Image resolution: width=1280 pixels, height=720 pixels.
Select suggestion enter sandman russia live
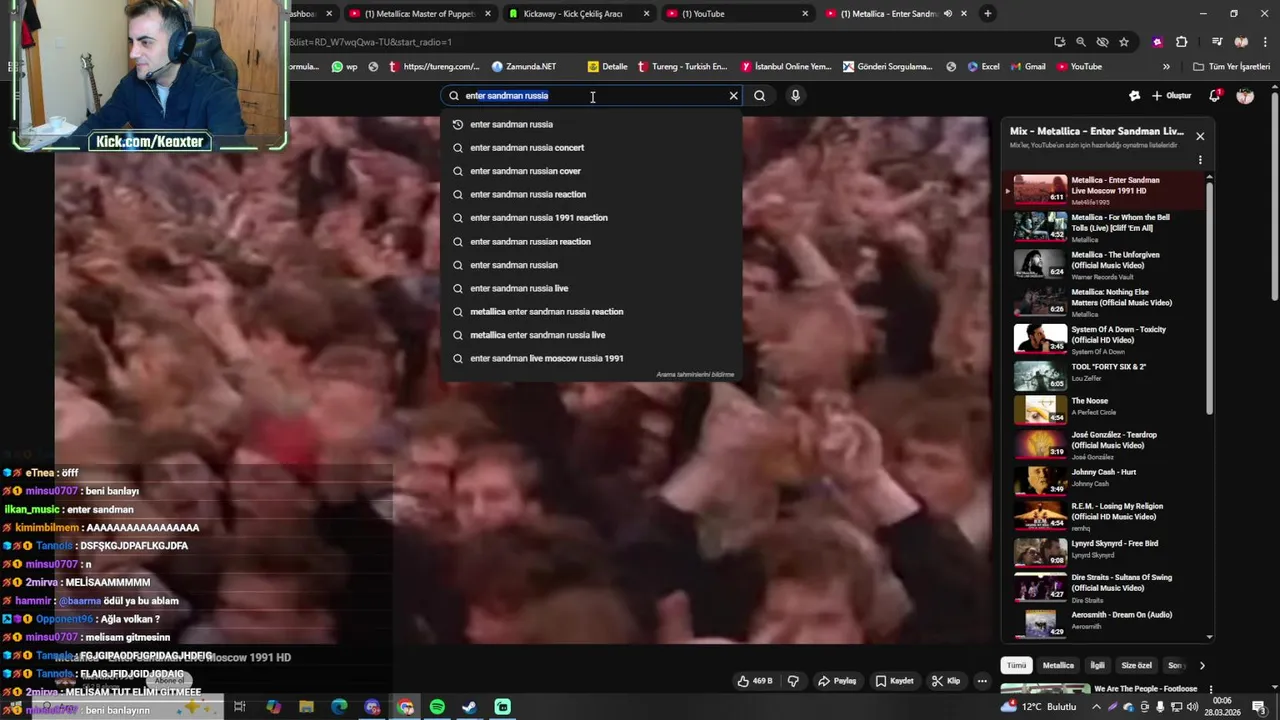(x=592, y=288)
